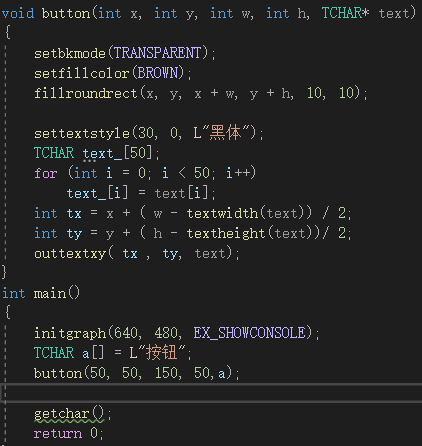Click the fillroundrect function name

click(x=86, y=93)
